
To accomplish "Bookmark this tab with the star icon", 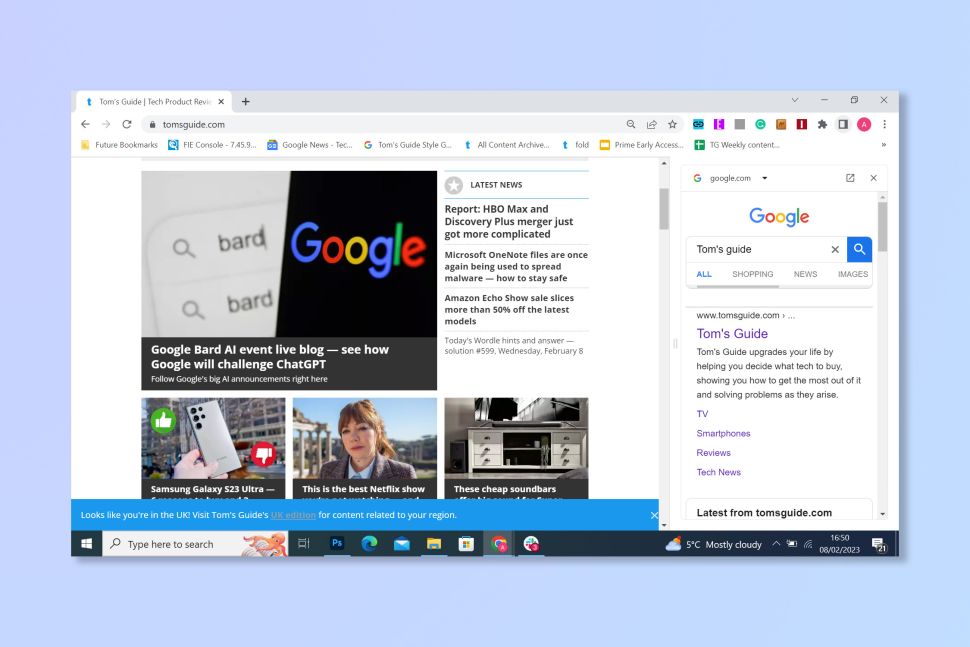I will pyautogui.click(x=672, y=124).
